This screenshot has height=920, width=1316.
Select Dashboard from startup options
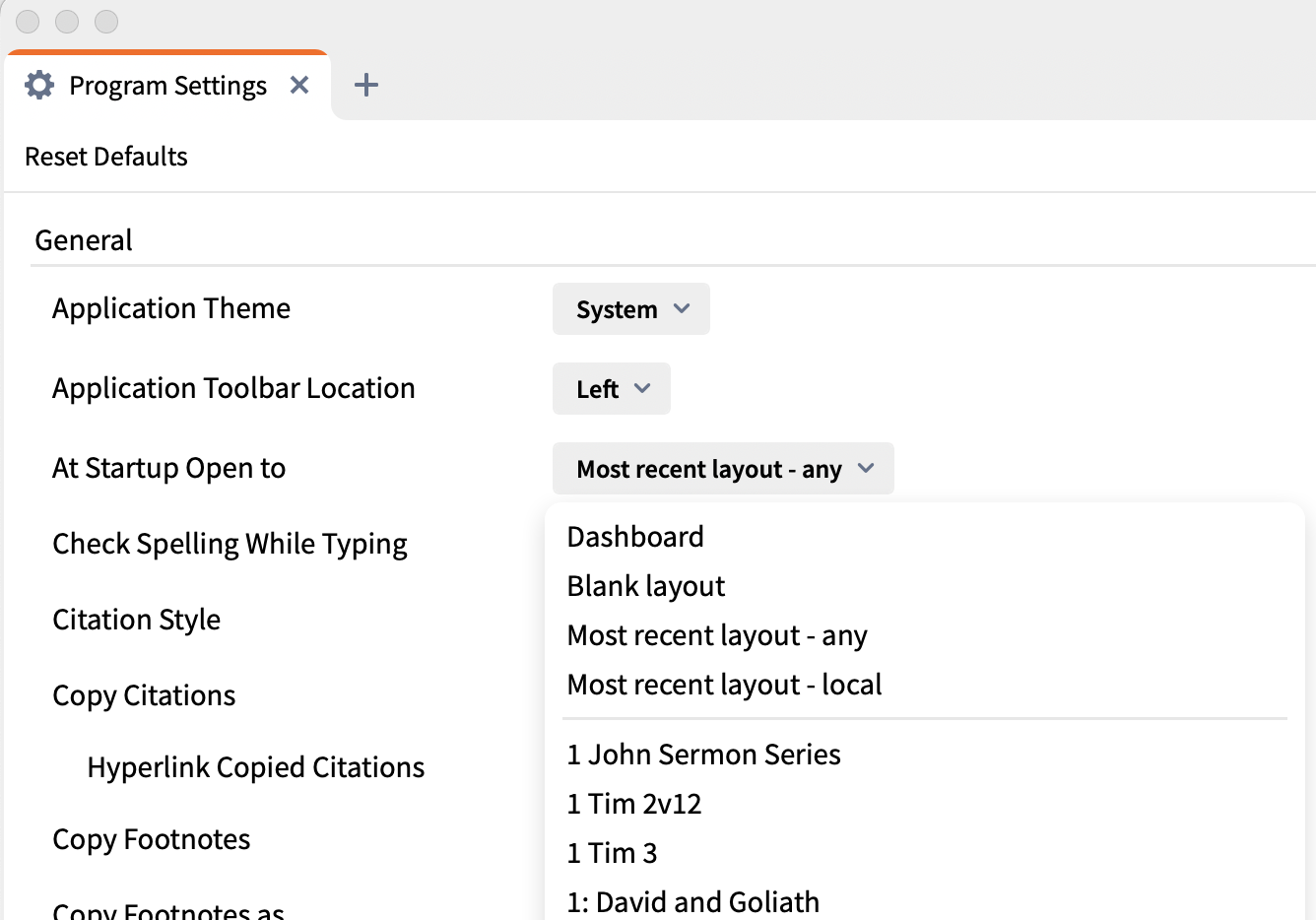pos(635,537)
